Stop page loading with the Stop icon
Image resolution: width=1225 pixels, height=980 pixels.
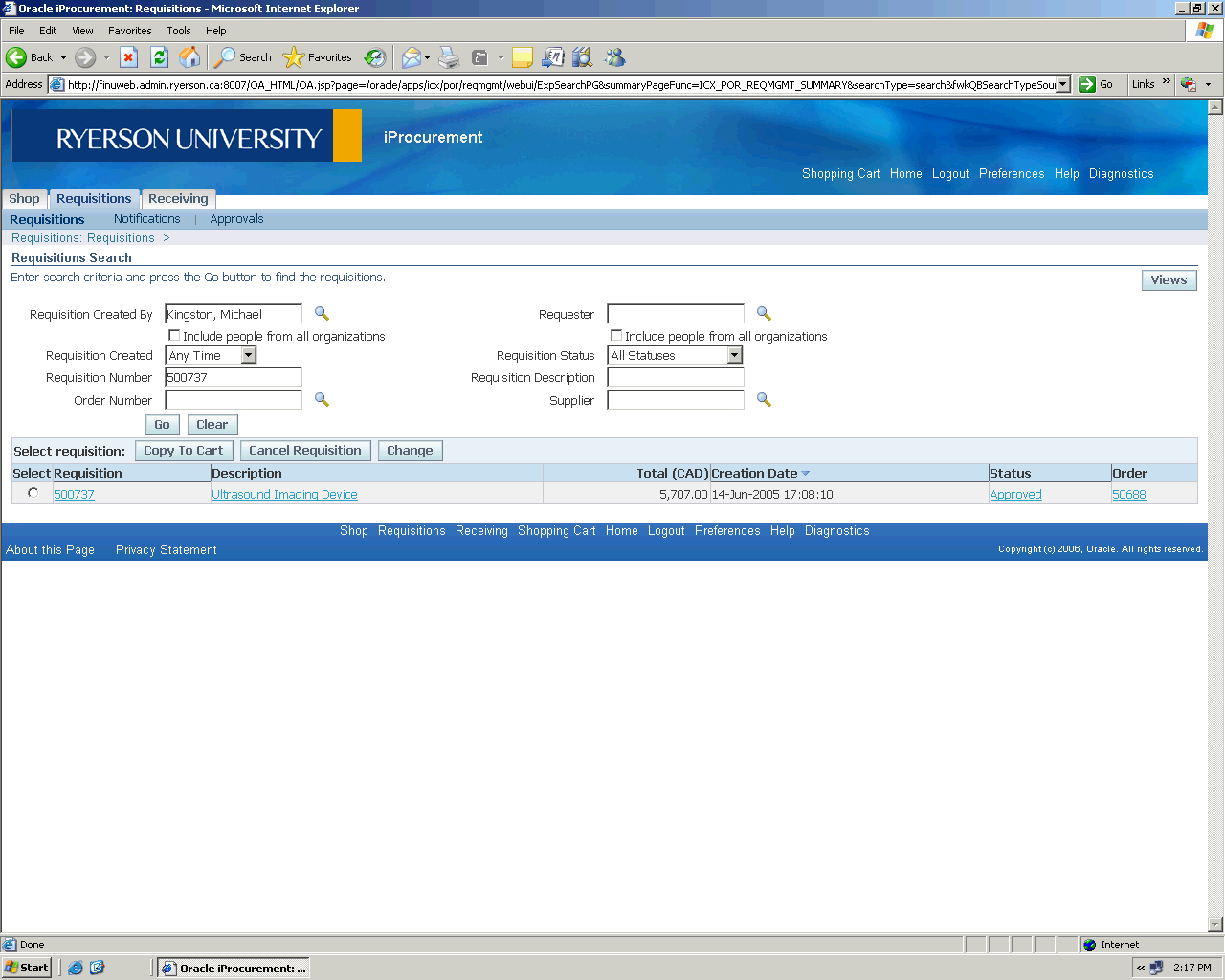click(129, 57)
